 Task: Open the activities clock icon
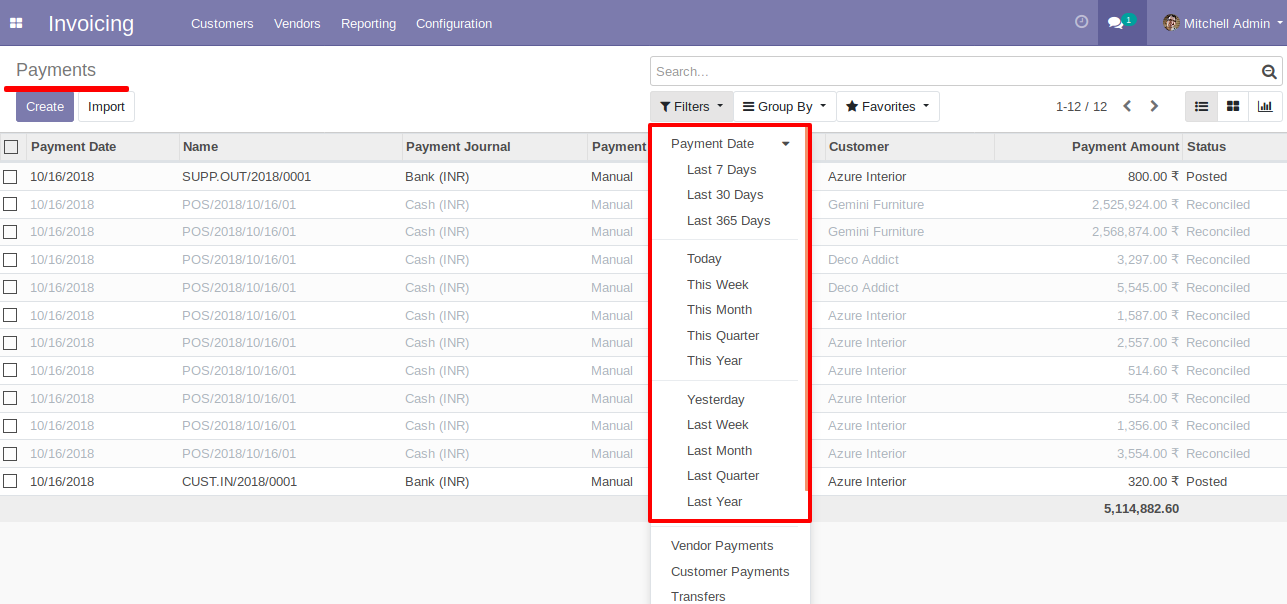click(1081, 22)
